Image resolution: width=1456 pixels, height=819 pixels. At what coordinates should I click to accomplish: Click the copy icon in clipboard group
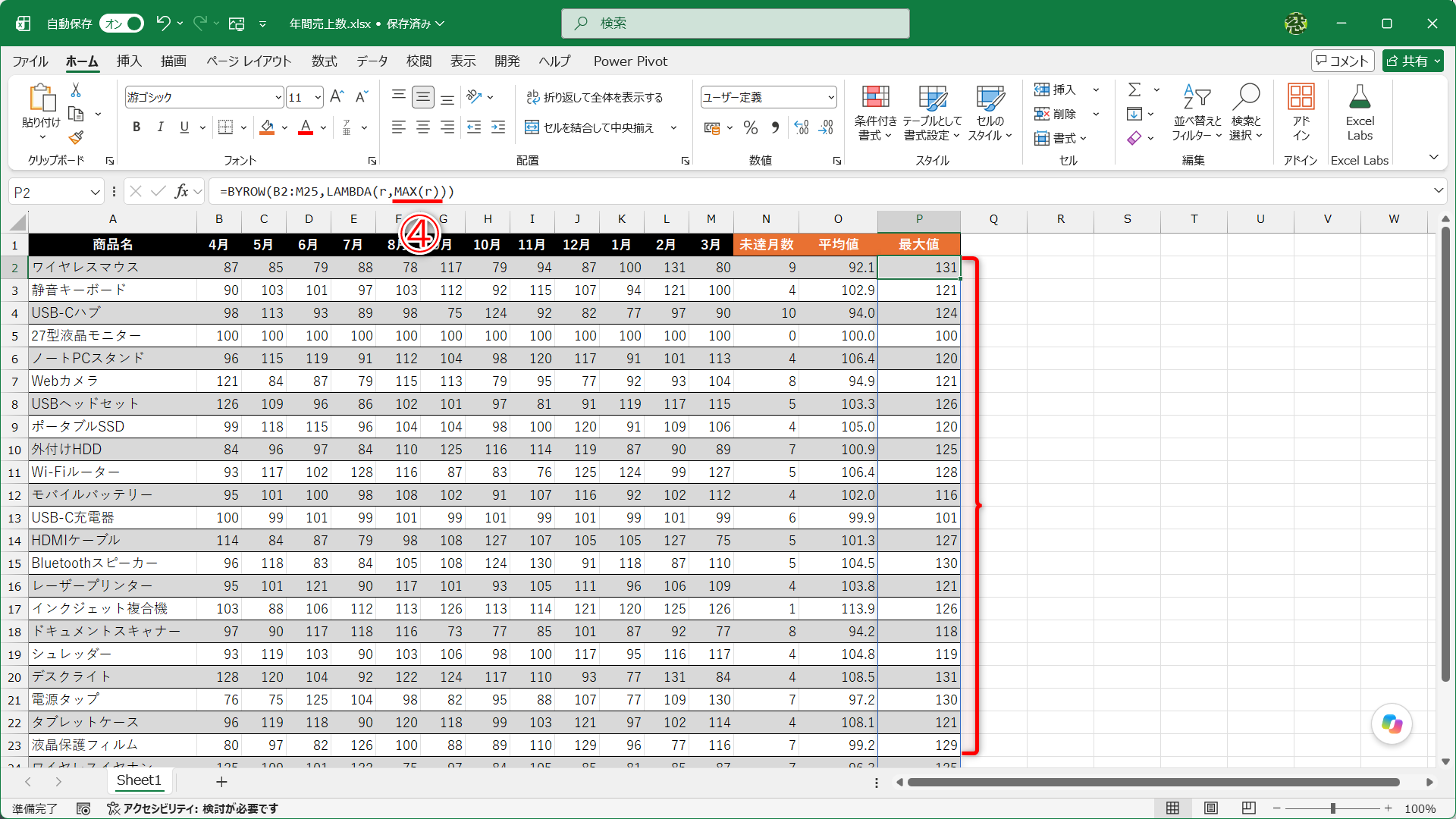[x=76, y=114]
